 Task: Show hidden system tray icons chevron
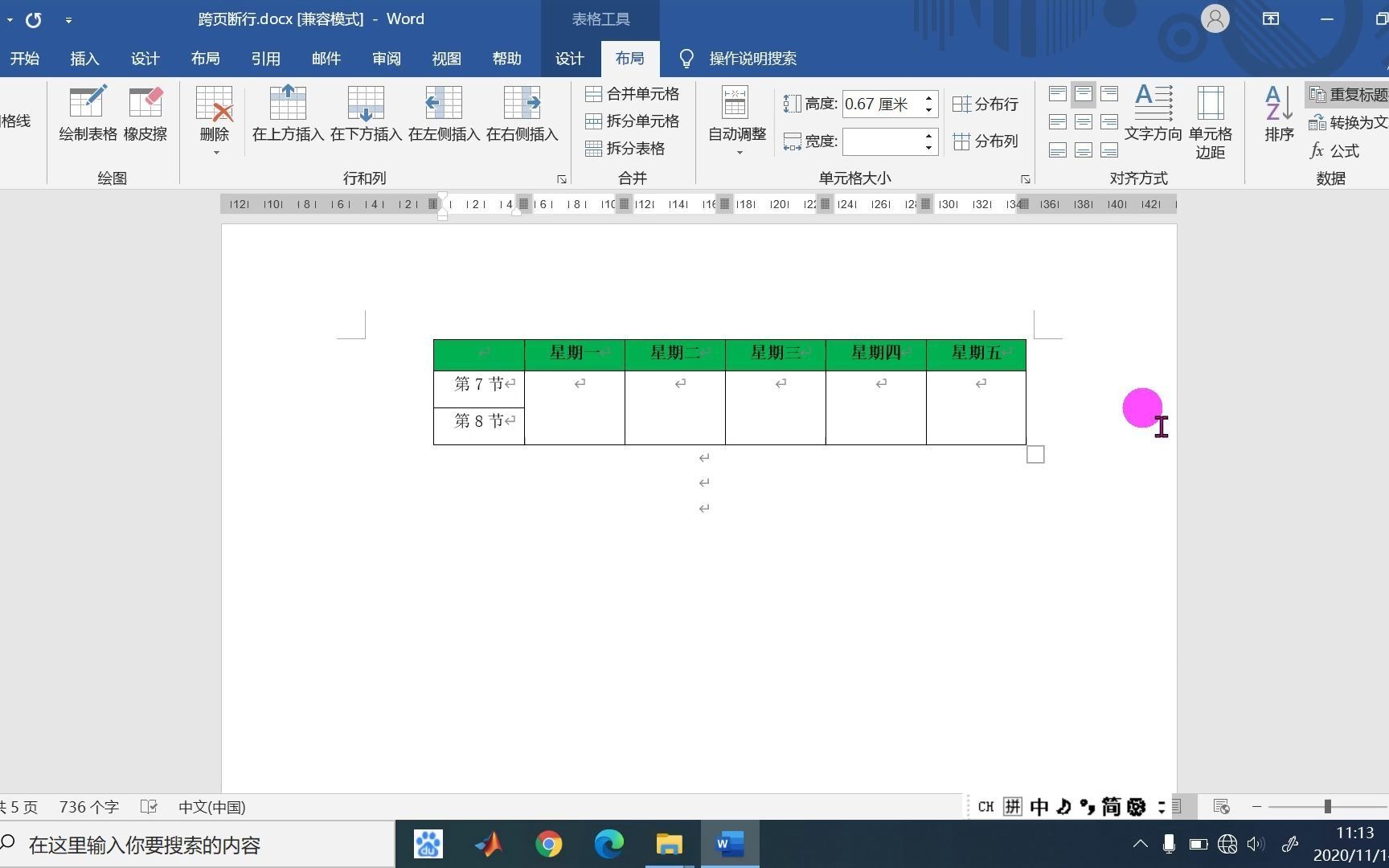pos(1140,844)
